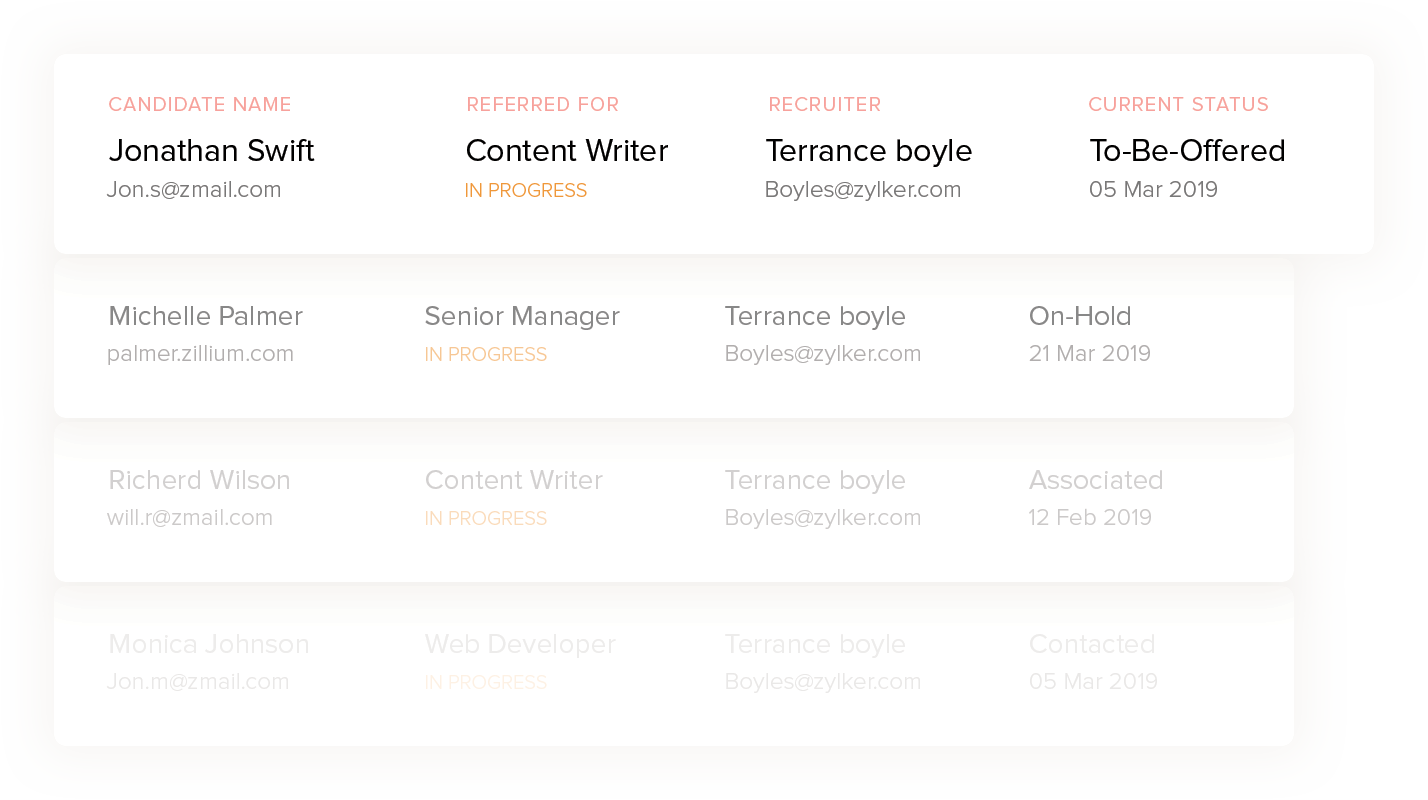The width and height of the screenshot is (1428, 800).
Task: Open Monica Johnson candidate row
Action: coord(208,645)
